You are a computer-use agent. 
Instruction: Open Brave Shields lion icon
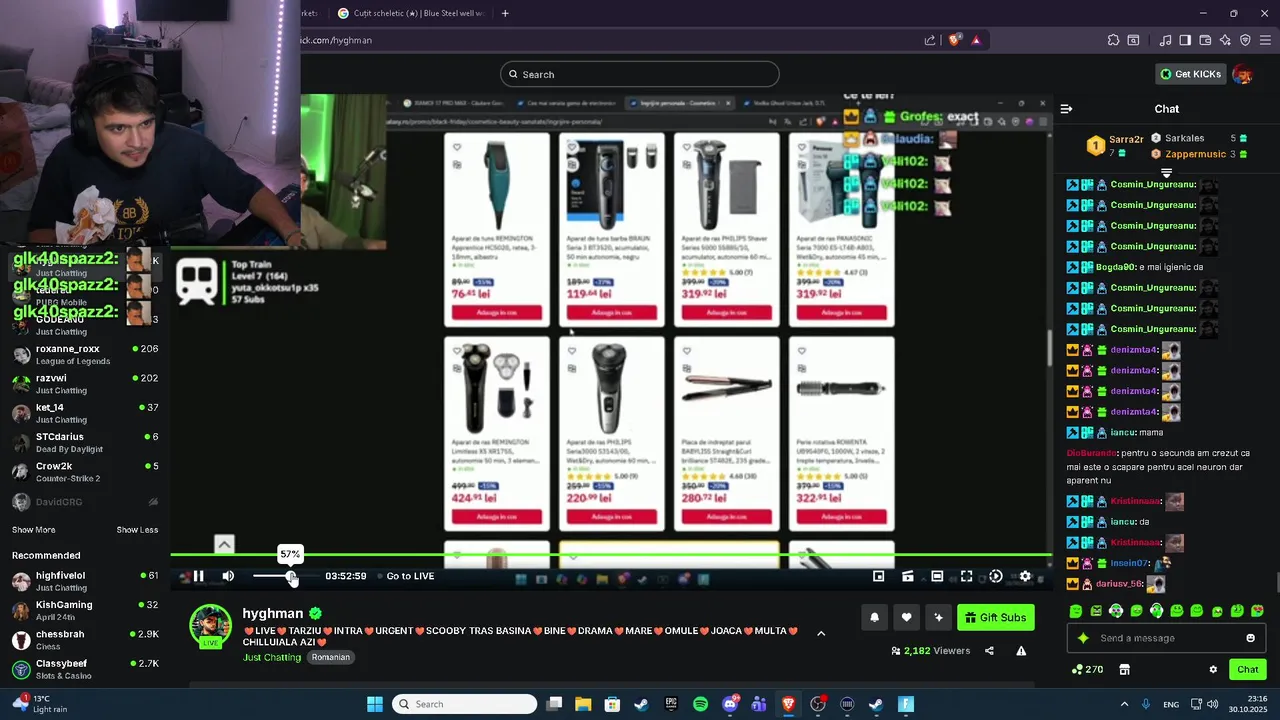[954, 40]
